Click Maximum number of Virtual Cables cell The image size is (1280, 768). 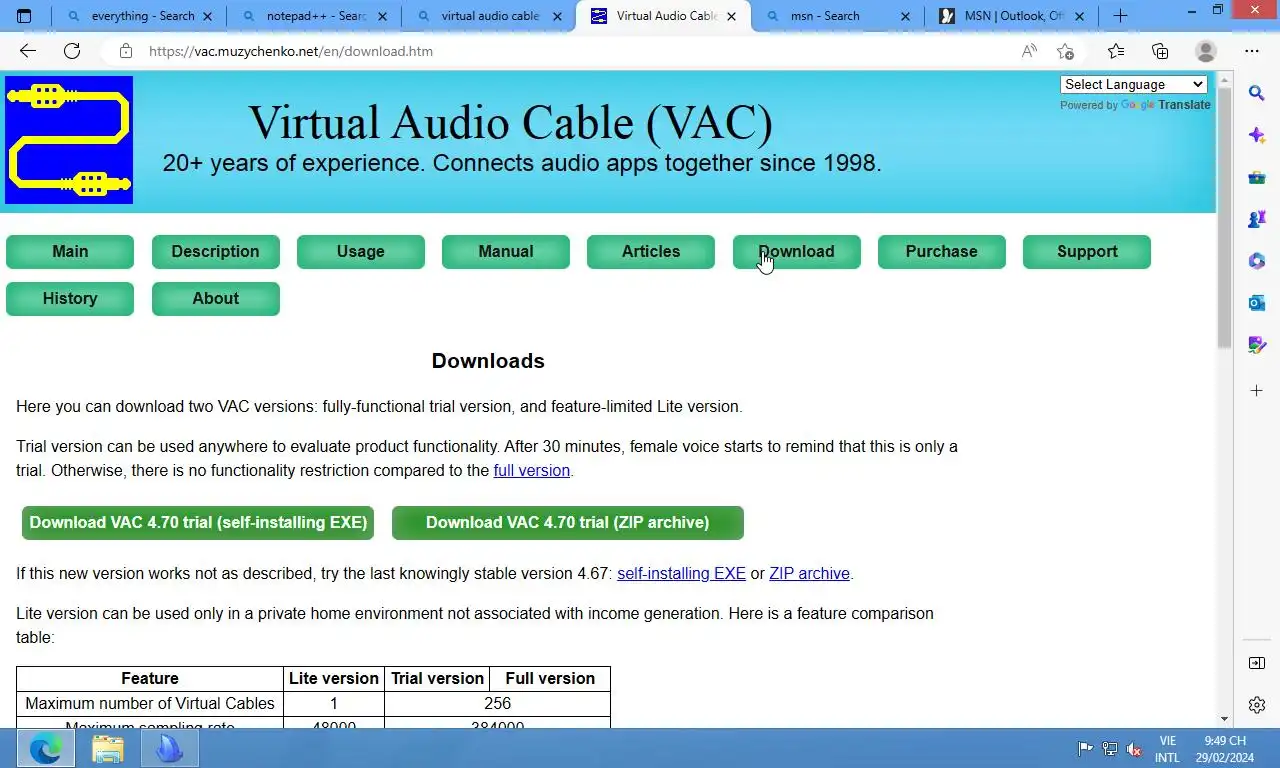[x=150, y=704]
